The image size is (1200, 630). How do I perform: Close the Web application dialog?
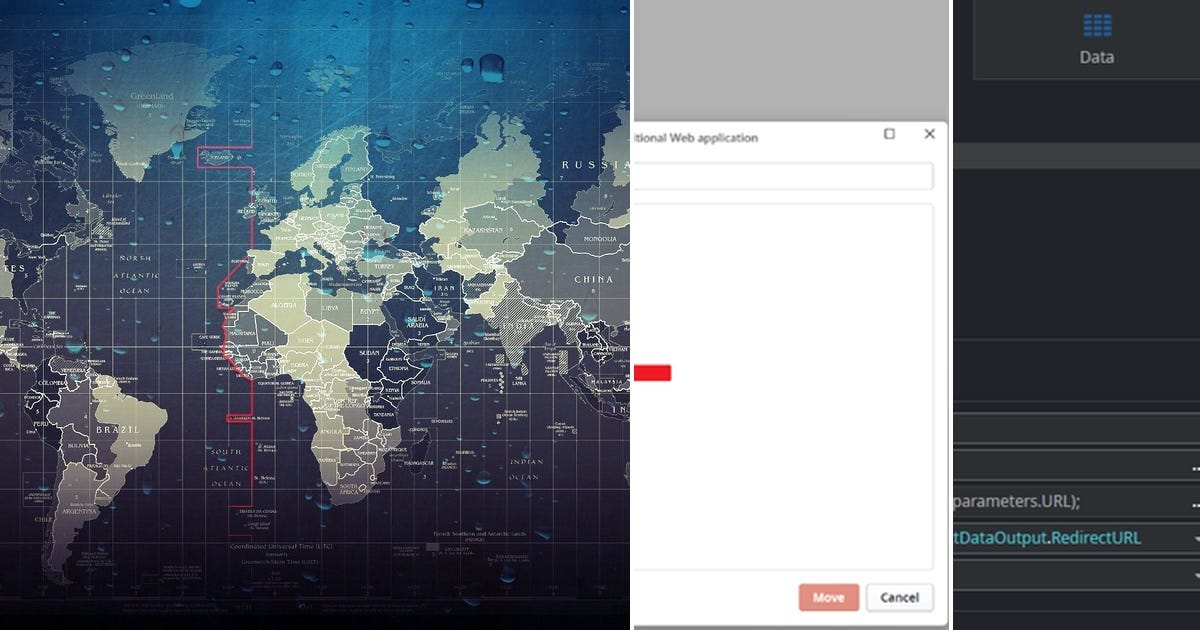(929, 134)
